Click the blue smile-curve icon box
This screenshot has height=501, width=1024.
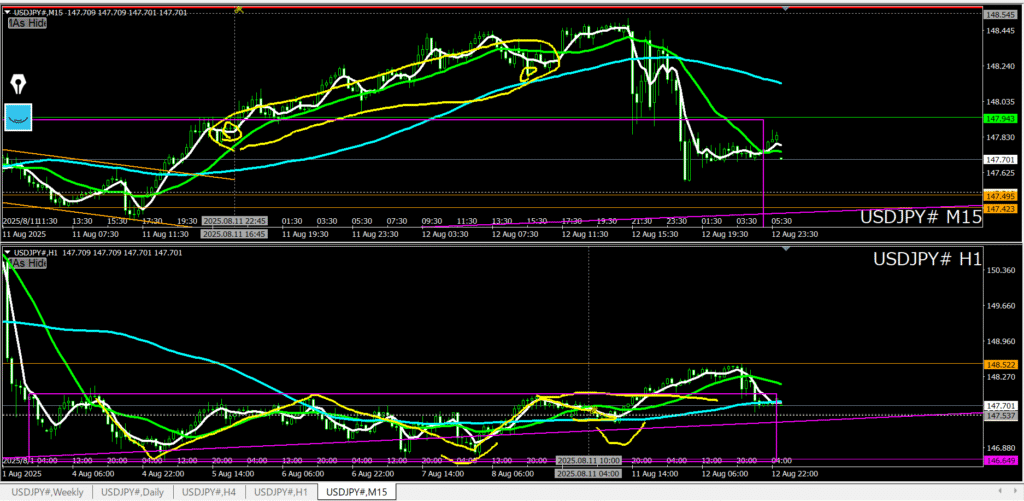(18, 117)
